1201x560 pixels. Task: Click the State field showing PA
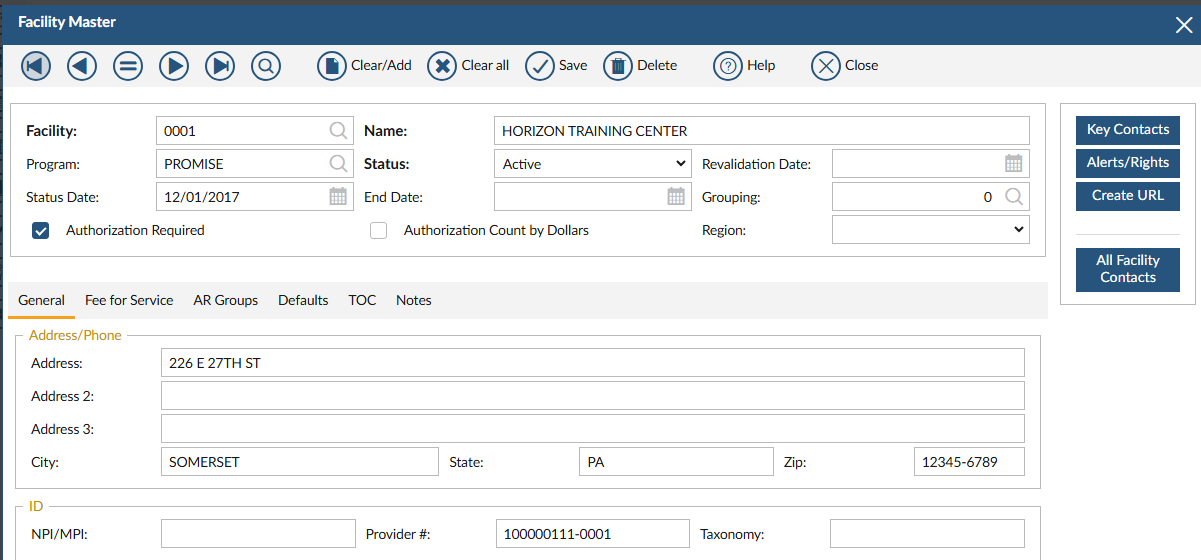[x=676, y=461]
